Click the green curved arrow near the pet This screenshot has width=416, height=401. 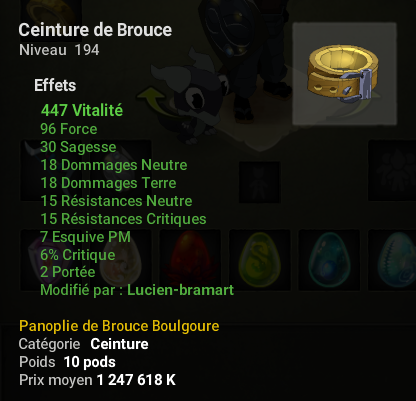click(154, 100)
